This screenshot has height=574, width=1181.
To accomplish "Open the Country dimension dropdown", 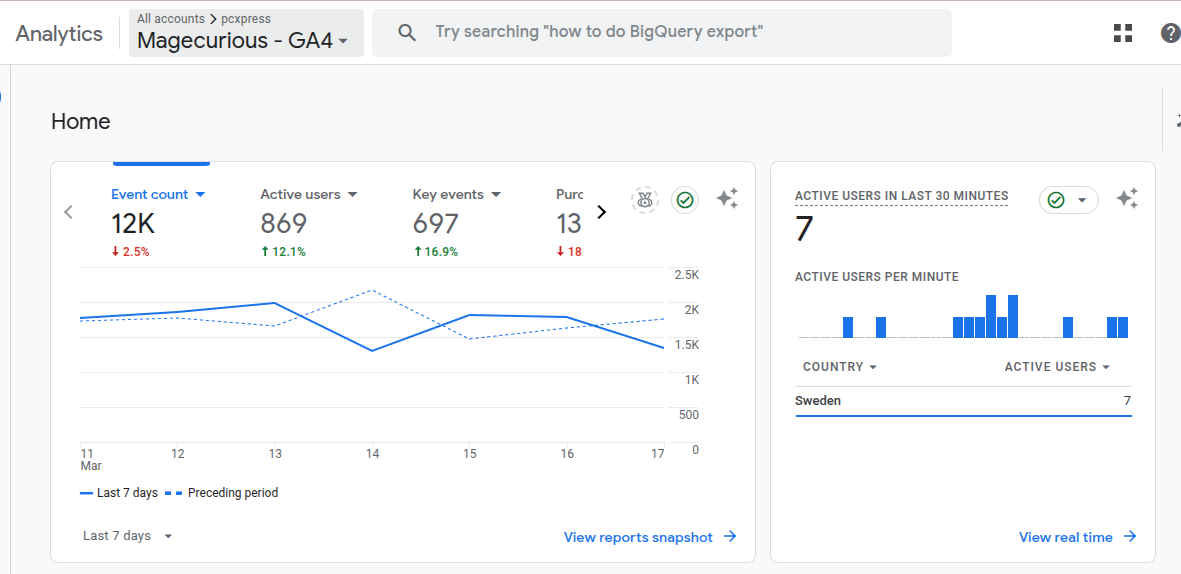I will 840,367.
